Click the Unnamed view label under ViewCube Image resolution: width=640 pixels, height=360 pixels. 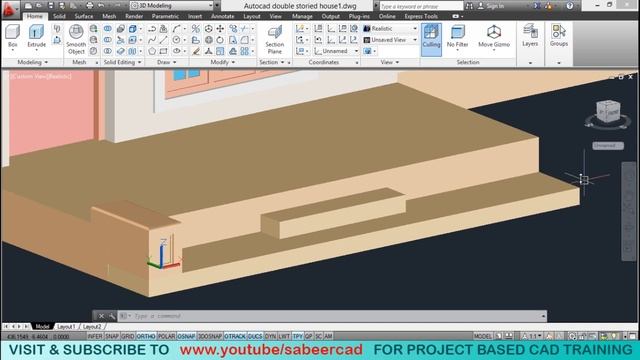point(608,146)
